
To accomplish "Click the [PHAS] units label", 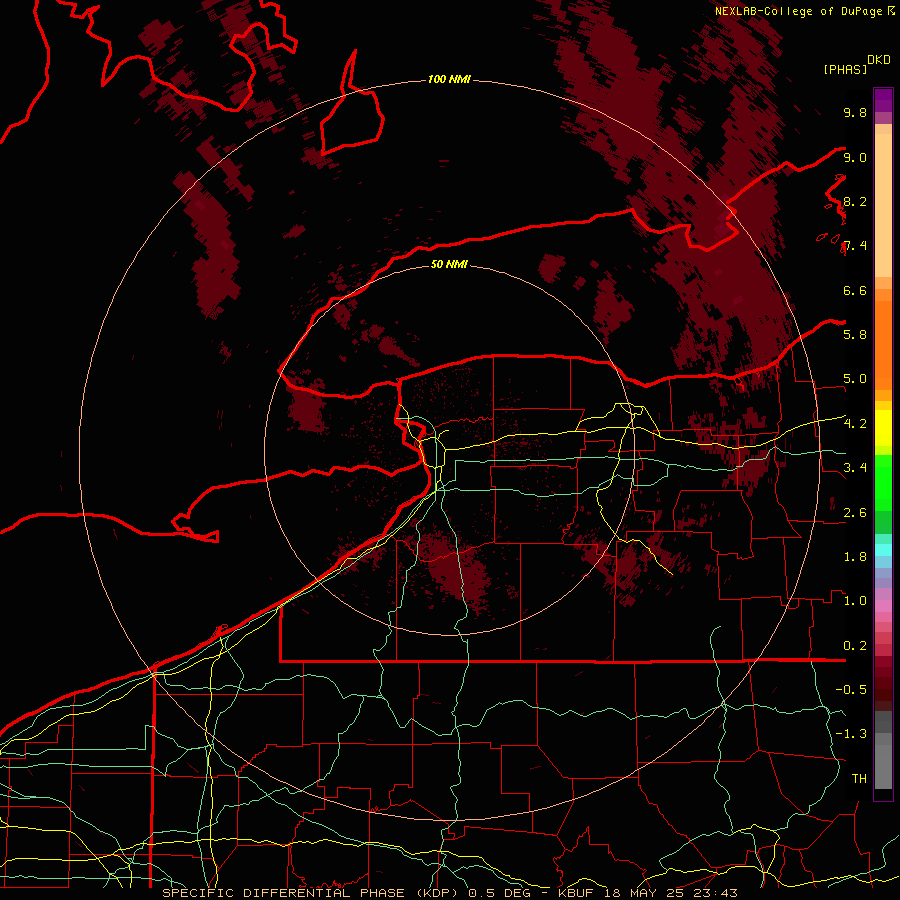I will [x=845, y=69].
